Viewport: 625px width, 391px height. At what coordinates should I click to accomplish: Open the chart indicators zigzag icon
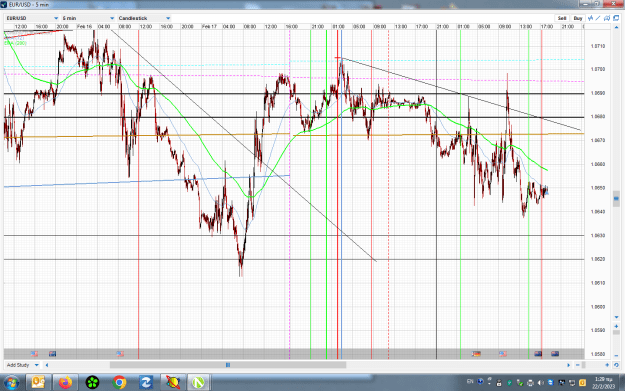point(590,18)
